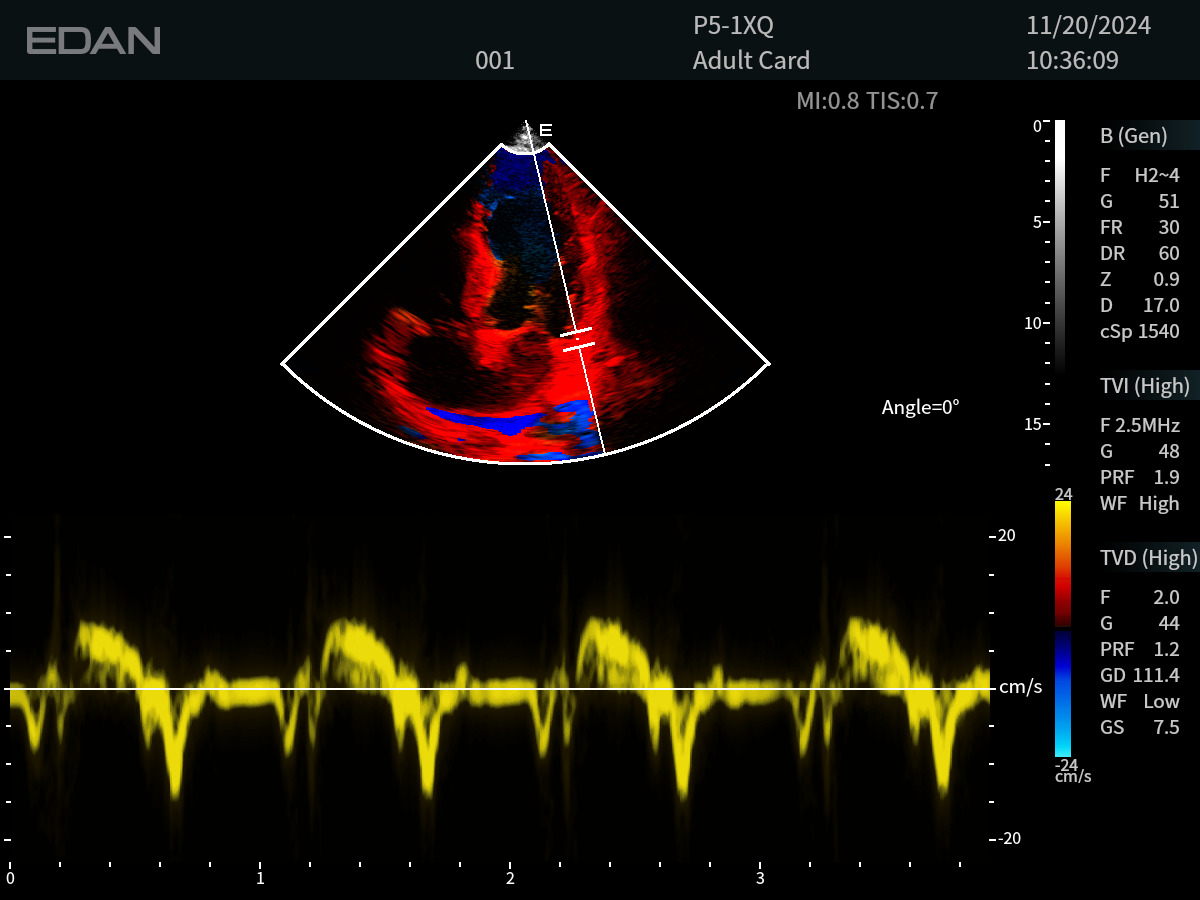
Task: Click the E probe orientation marker
Action: (x=546, y=130)
